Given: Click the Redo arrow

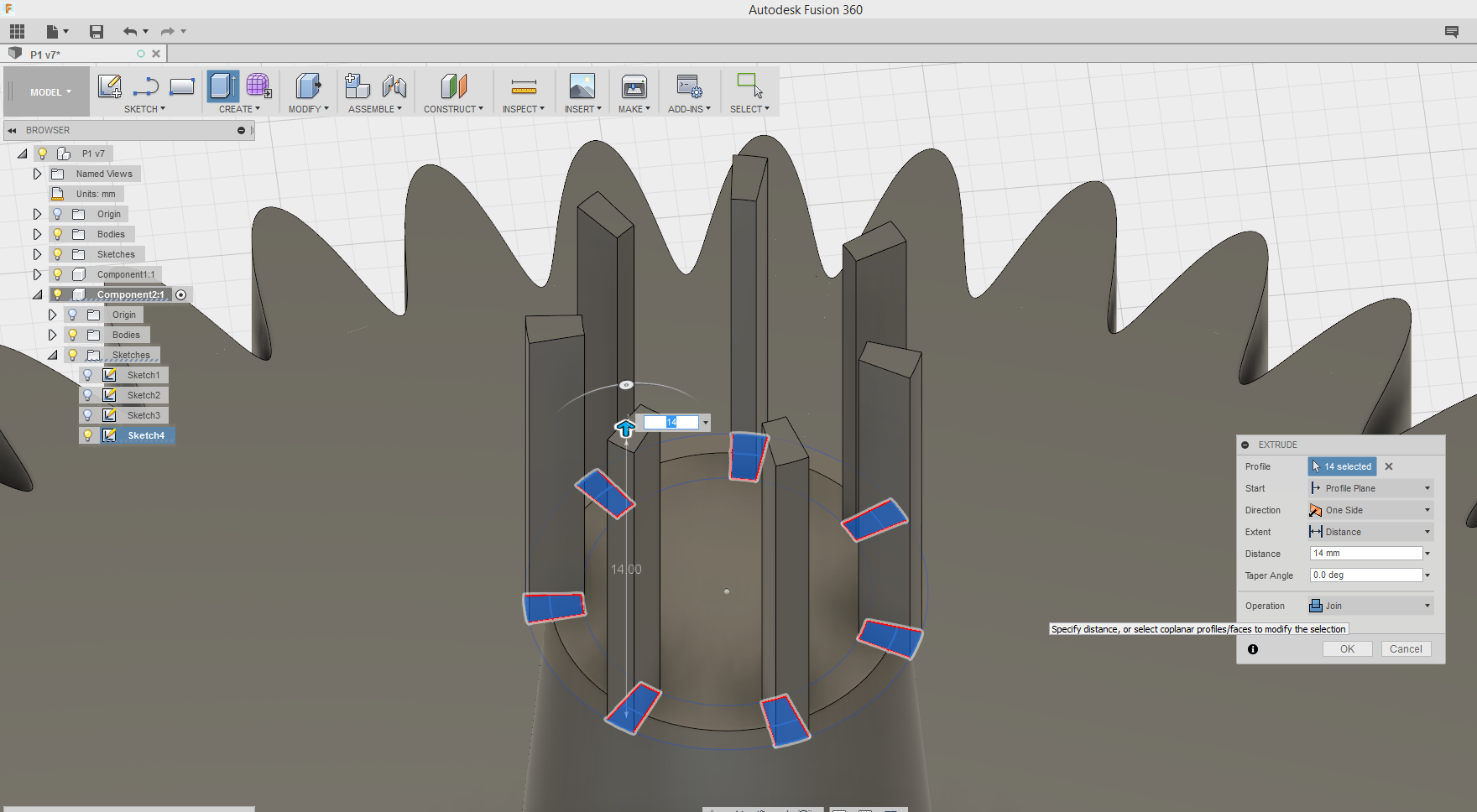Looking at the screenshot, I should pos(167,32).
